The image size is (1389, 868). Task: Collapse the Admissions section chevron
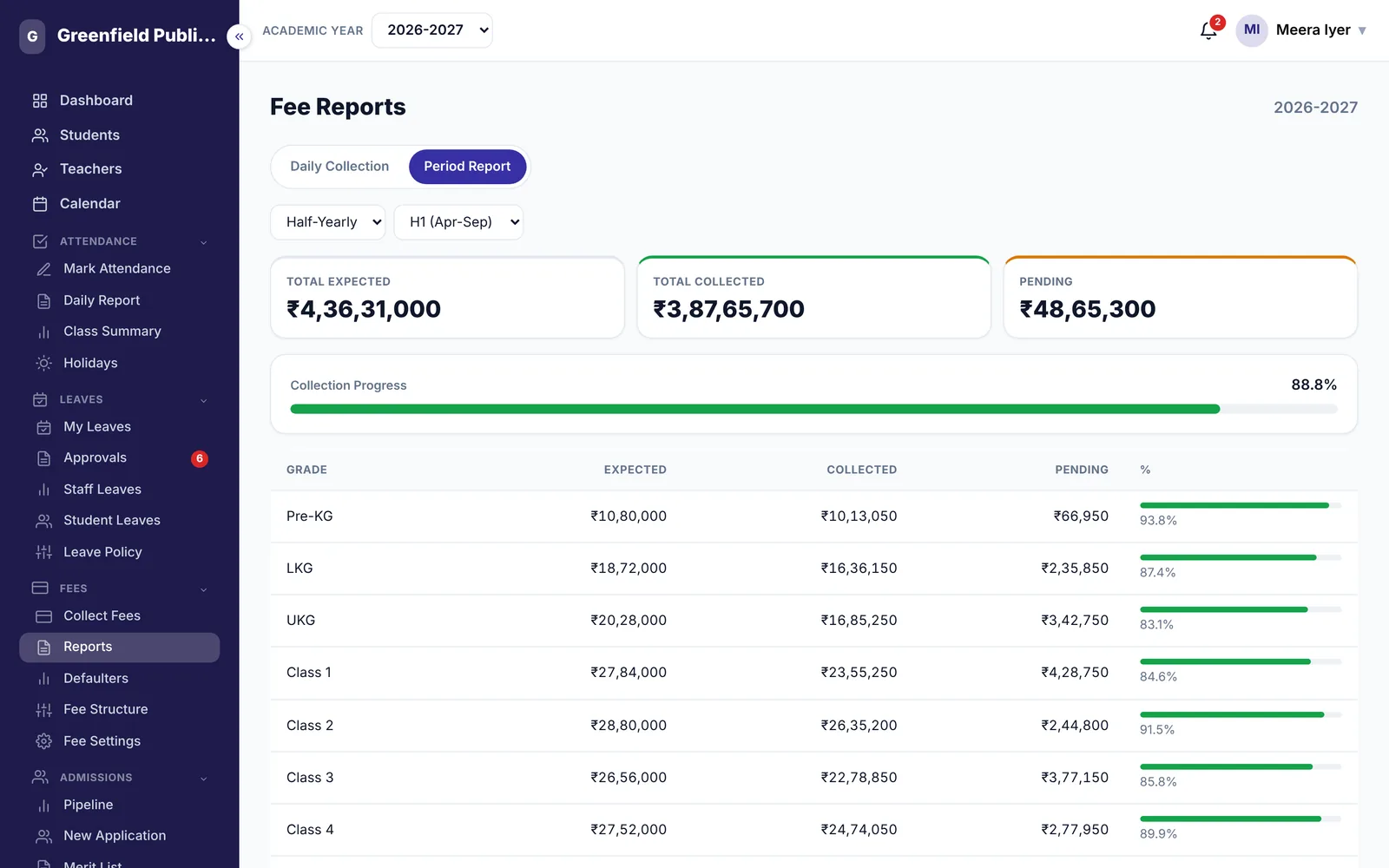click(204, 779)
